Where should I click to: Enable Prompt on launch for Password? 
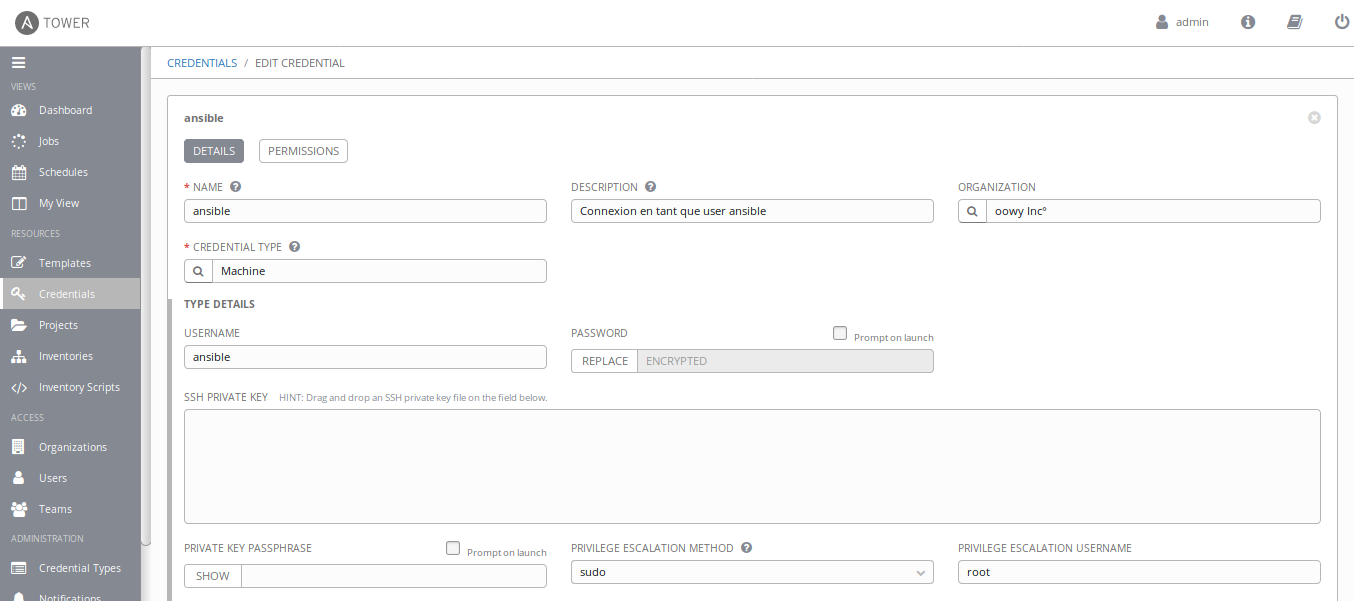(840, 334)
